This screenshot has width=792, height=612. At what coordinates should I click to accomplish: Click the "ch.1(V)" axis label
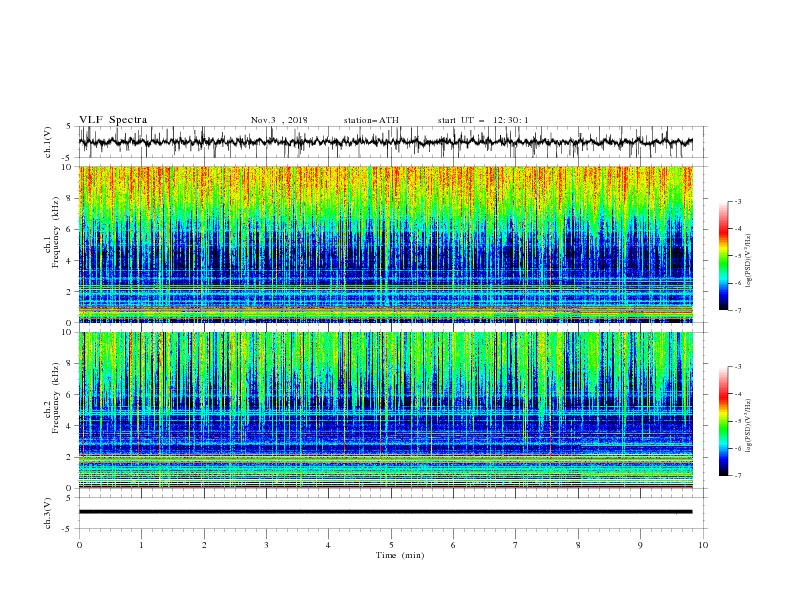[48, 142]
